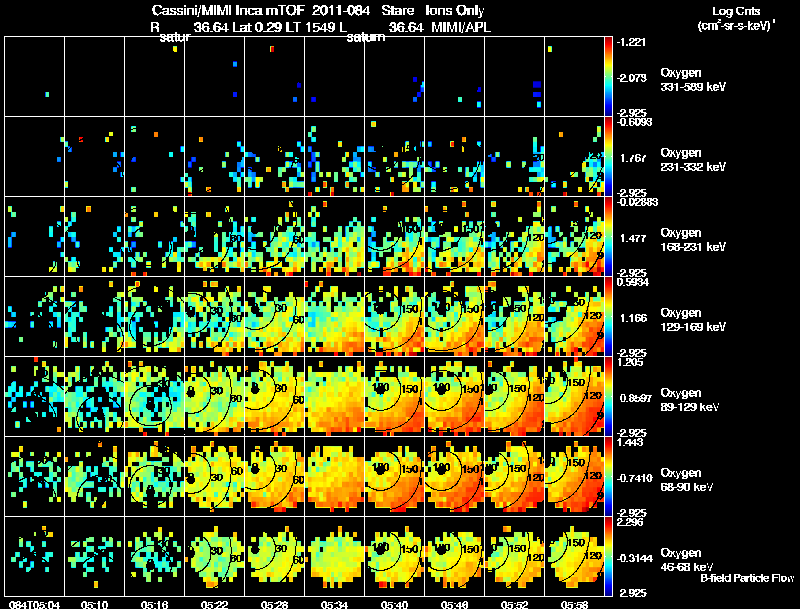Click top color bar beside 331-589 keV
The height and width of the screenshot is (609, 800).
[608, 77]
